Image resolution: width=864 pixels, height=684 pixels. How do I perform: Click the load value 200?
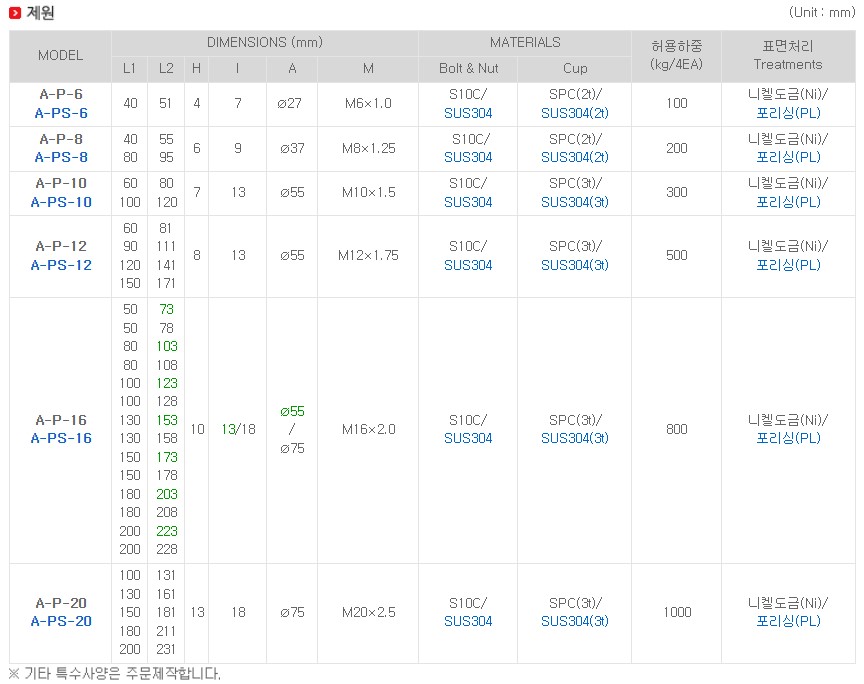(x=676, y=148)
